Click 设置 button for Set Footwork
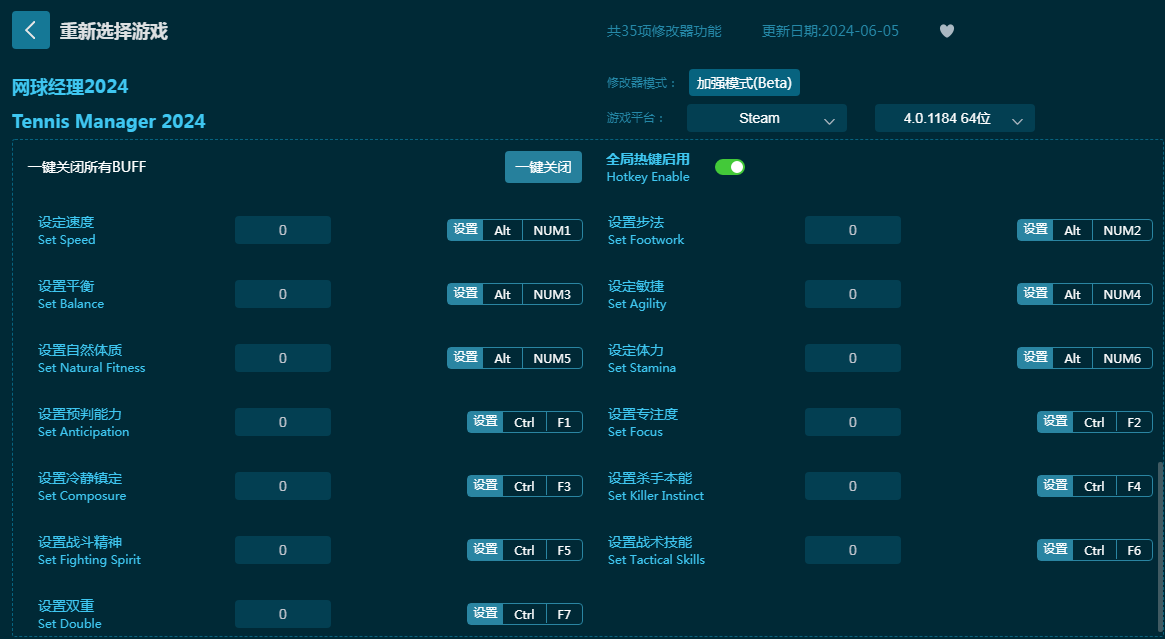This screenshot has height=639, width=1165. (1036, 230)
